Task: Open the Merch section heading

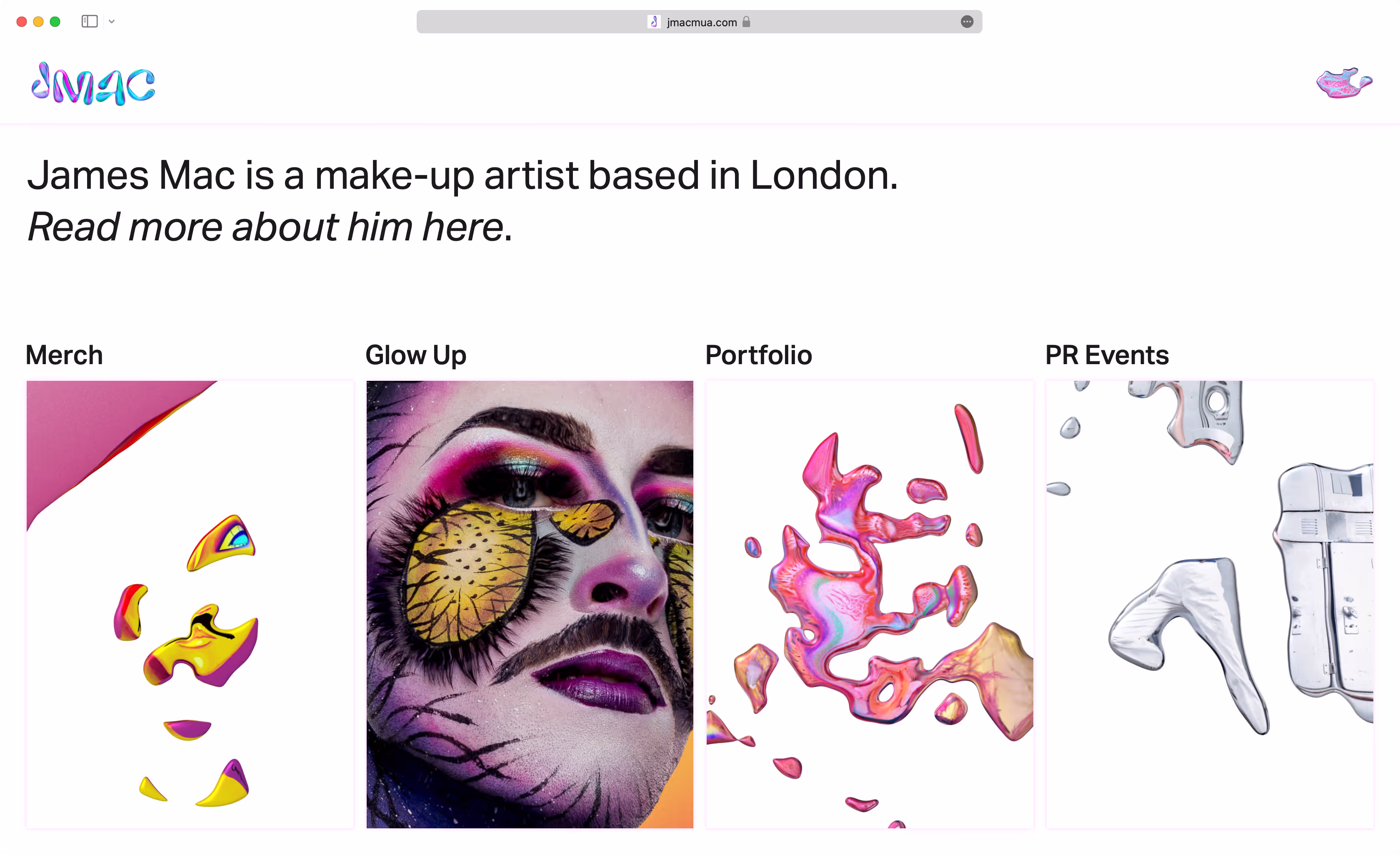Action: click(64, 355)
